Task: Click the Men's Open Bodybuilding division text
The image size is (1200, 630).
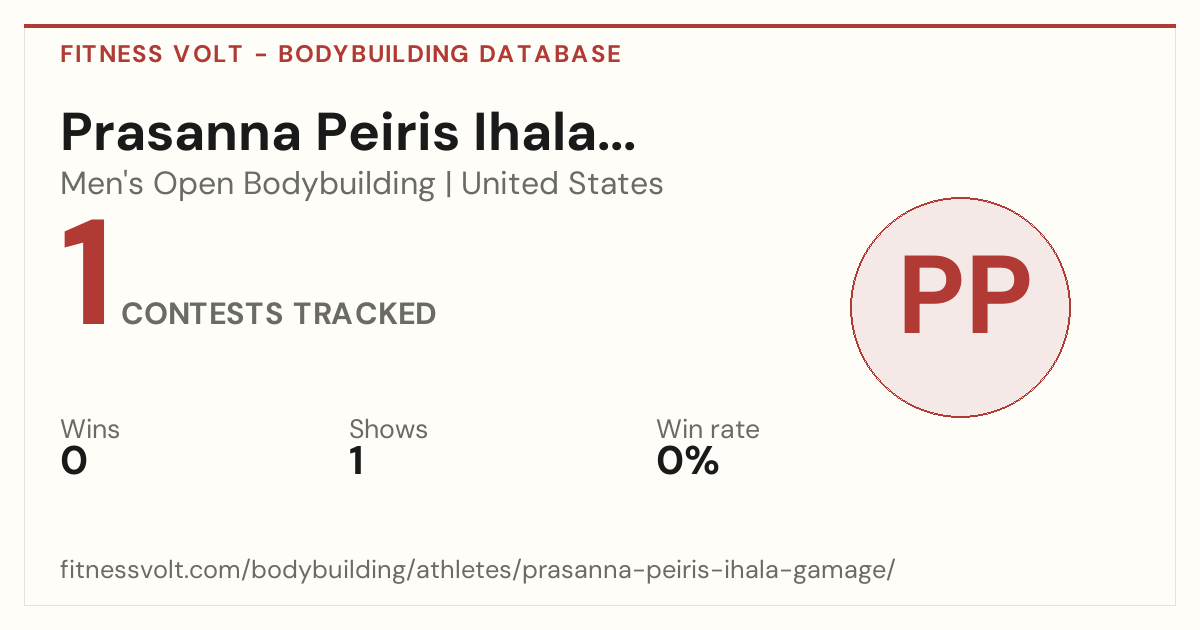Action: (248, 184)
